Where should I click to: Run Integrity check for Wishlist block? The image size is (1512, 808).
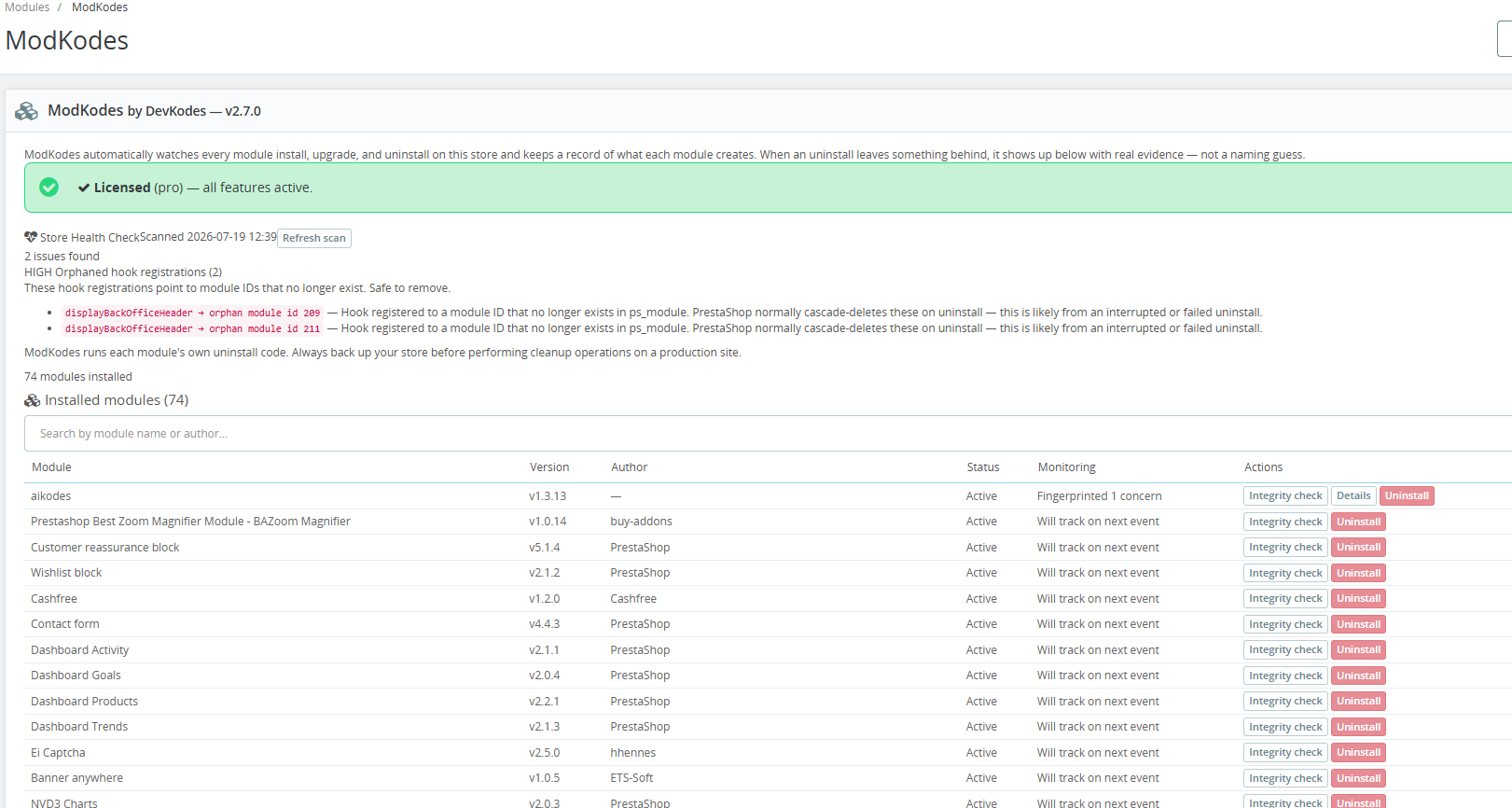(1285, 573)
